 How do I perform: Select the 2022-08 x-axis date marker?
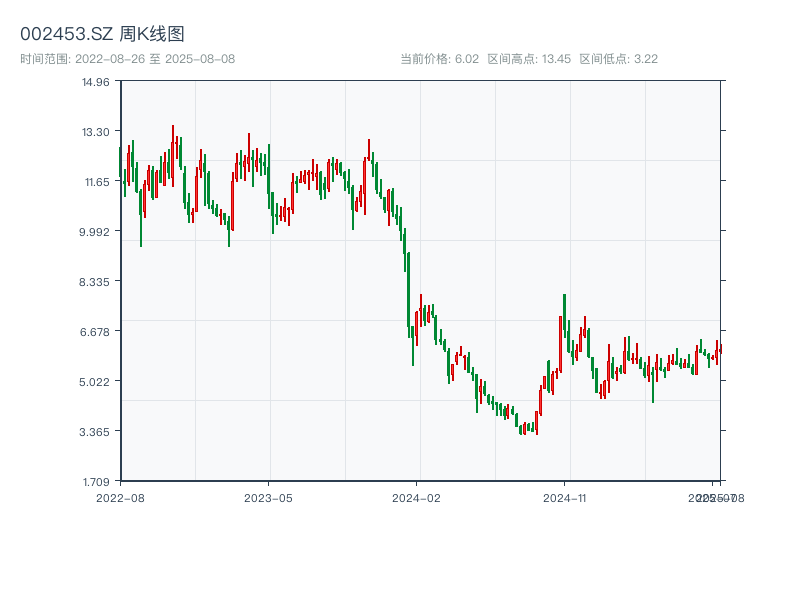pos(120,497)
